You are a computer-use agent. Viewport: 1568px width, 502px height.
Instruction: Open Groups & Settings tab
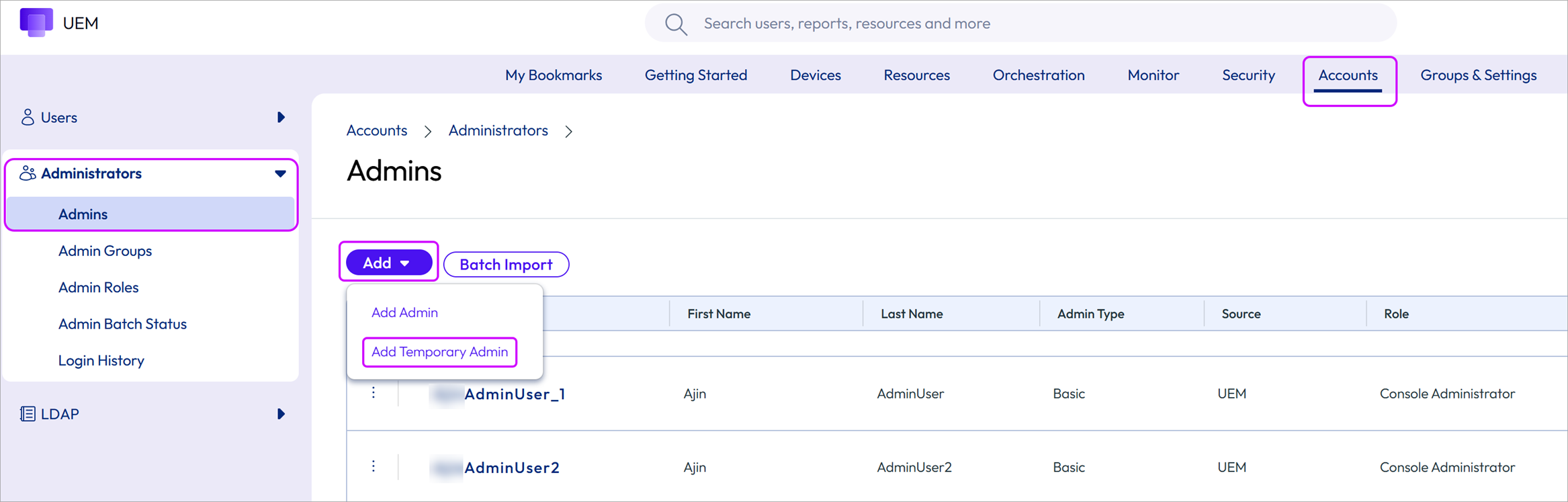pos(1479,75)
